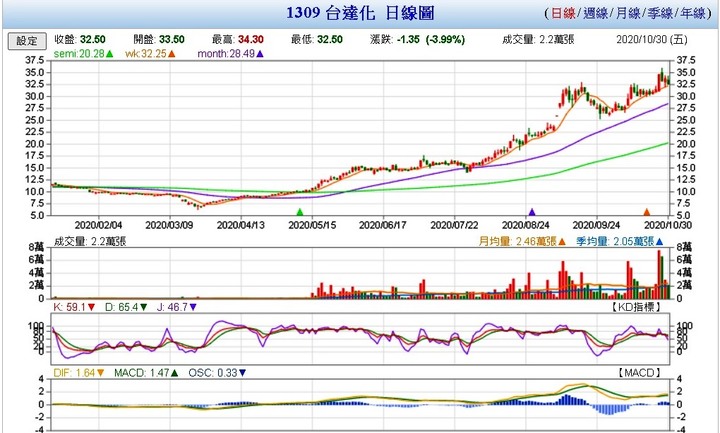
Task: Click the purple triangle marker on date axis
Action: coord(532,212)
